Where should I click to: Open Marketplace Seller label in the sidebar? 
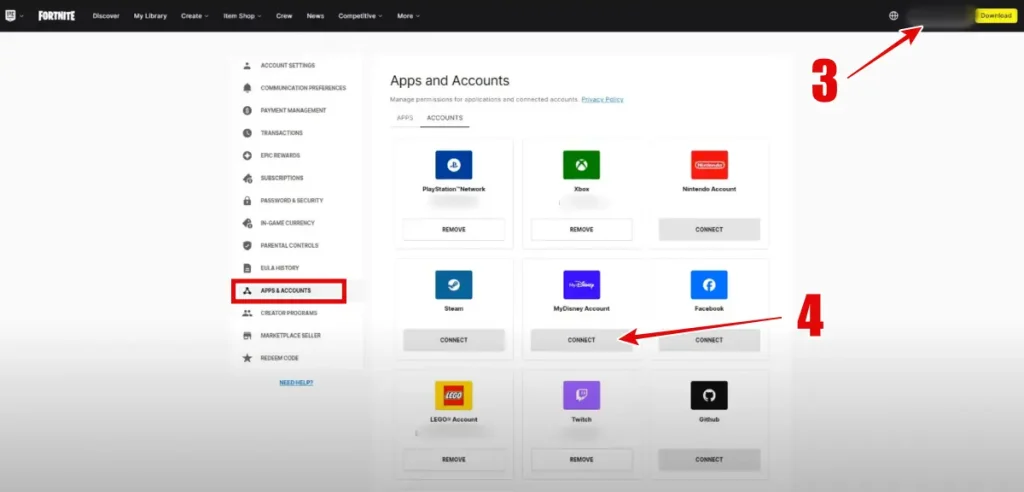291,335
